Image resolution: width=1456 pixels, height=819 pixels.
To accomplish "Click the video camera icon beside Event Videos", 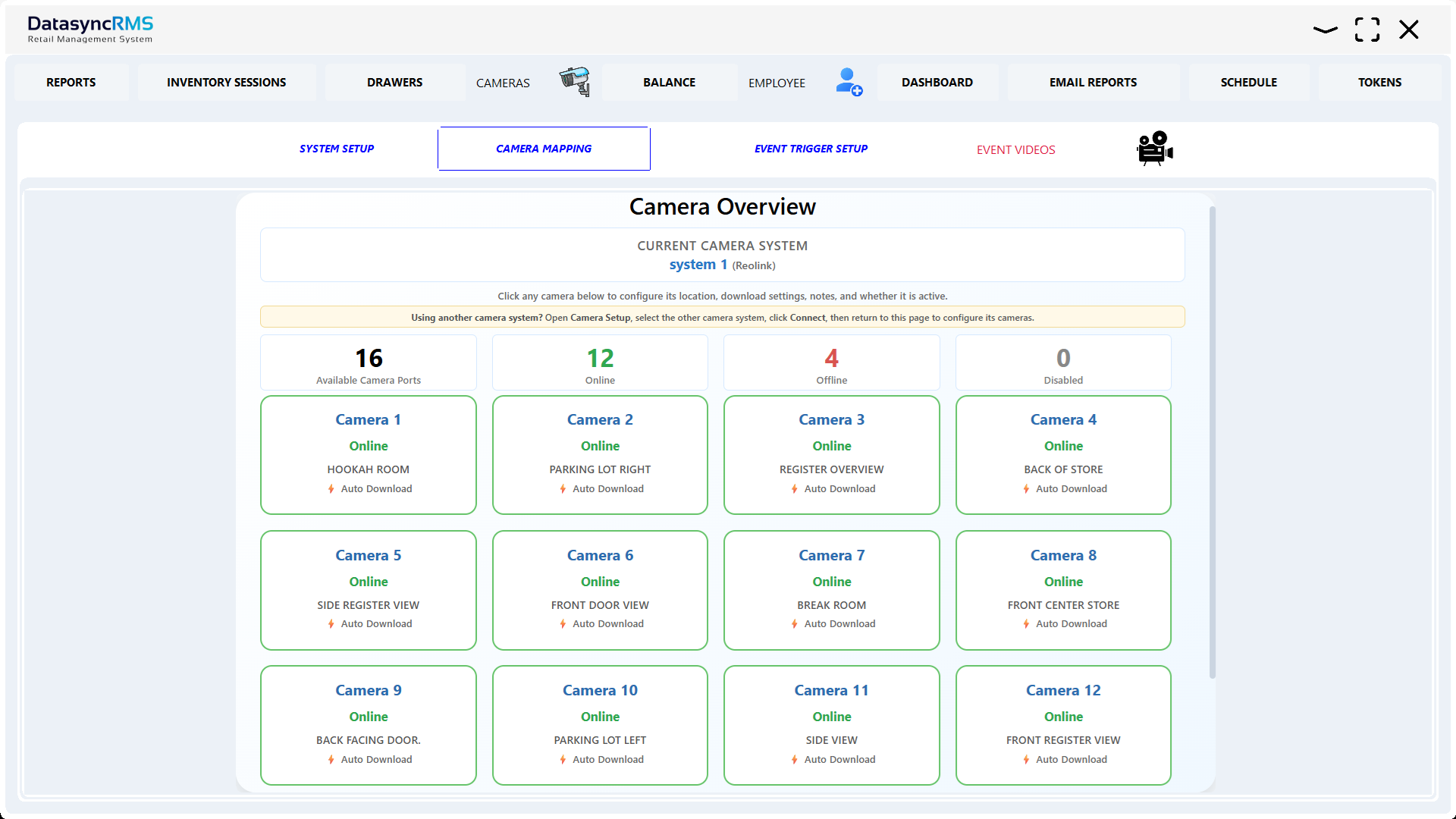I will (1154, 149).
